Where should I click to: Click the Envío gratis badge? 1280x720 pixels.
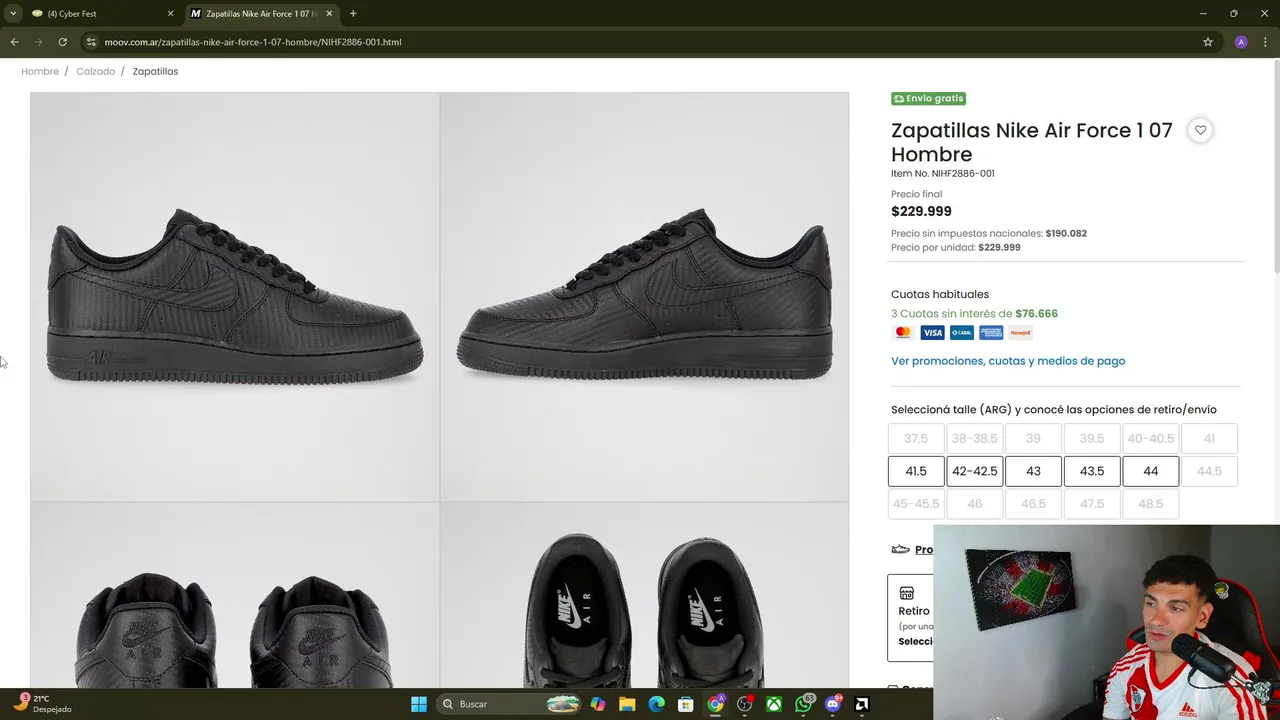coord(928,98)
